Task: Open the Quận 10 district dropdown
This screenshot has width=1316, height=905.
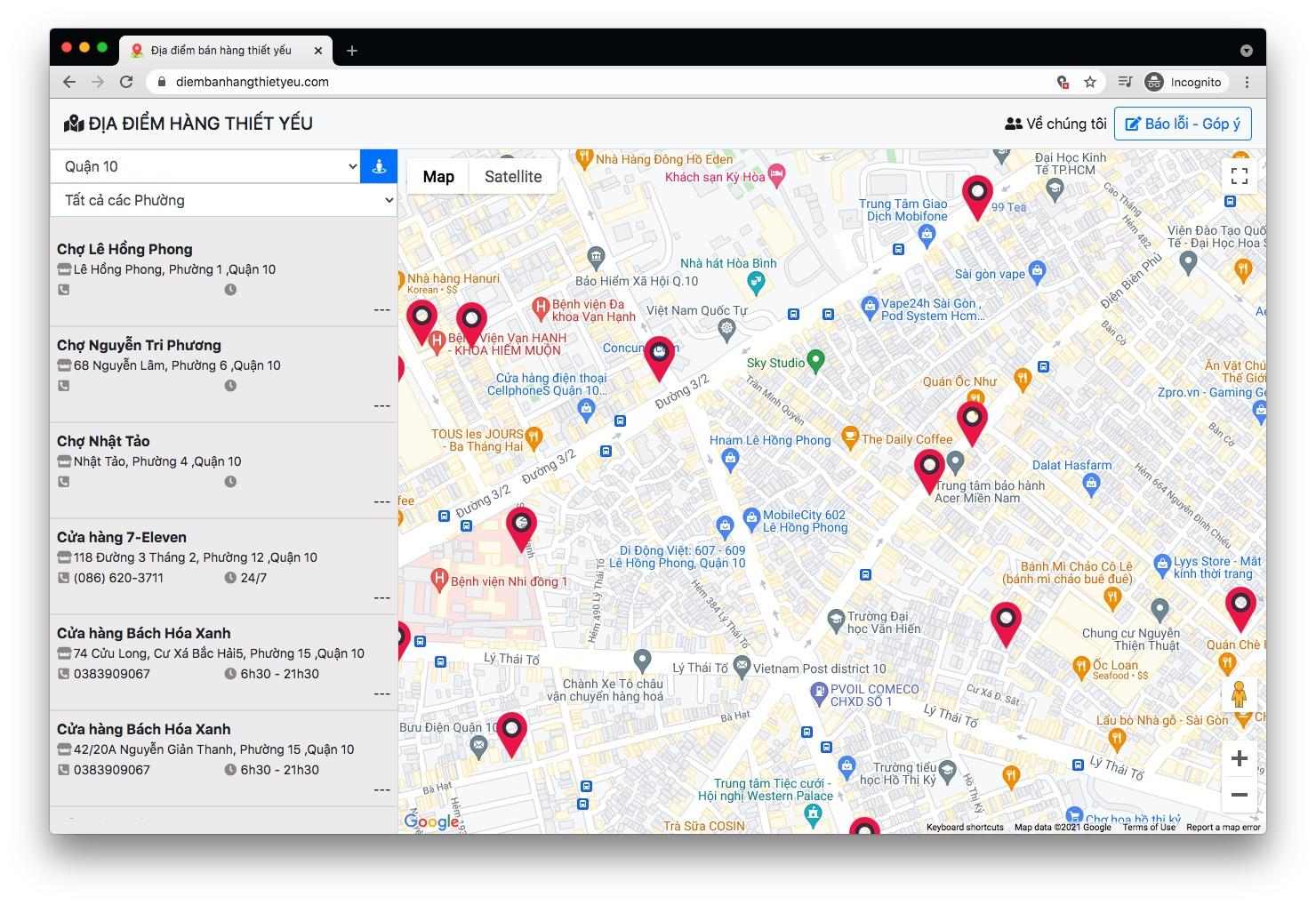Action: coord(205,166)
